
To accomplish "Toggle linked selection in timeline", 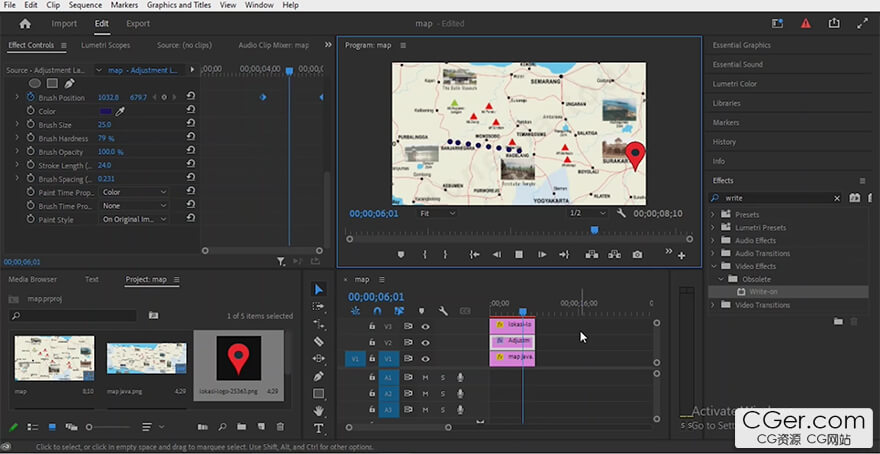I will (399, 311).
